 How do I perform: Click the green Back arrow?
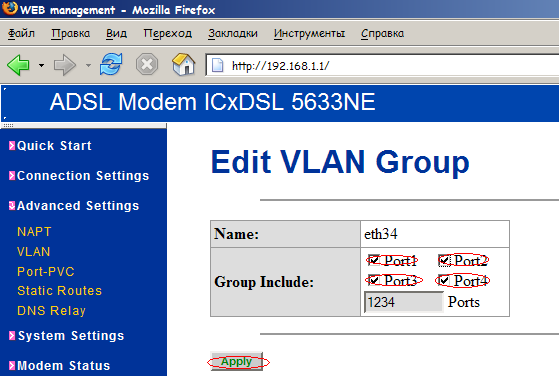(18, 65)
